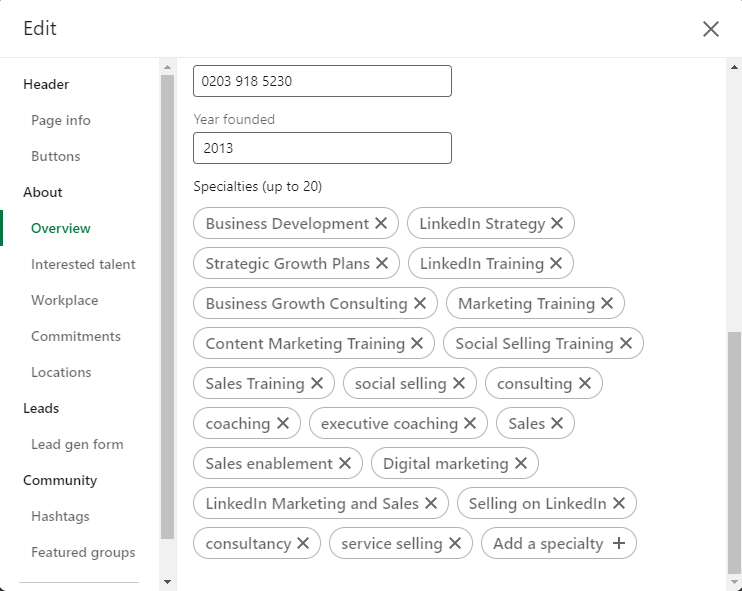
Task: Remove the Business Development specialty tag
Action: tap(381, 224)
